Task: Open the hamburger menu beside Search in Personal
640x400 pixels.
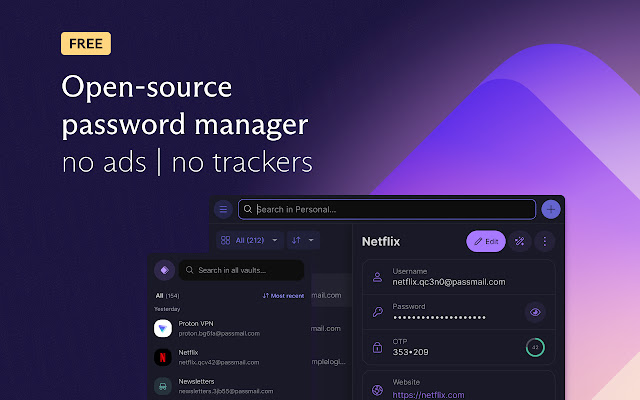Action: click(223, 209)
